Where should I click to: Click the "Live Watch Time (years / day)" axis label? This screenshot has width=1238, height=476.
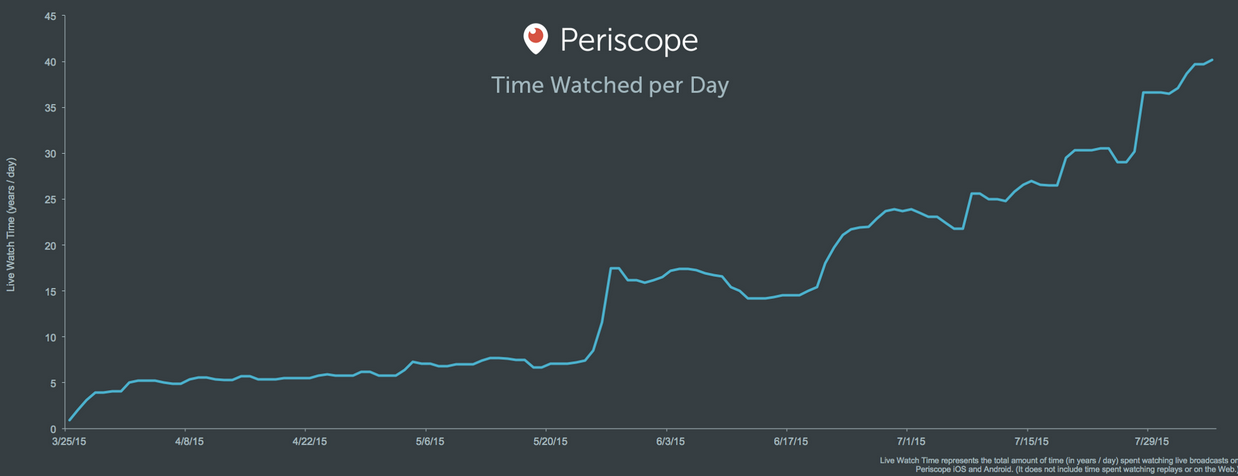coord(12,225)
